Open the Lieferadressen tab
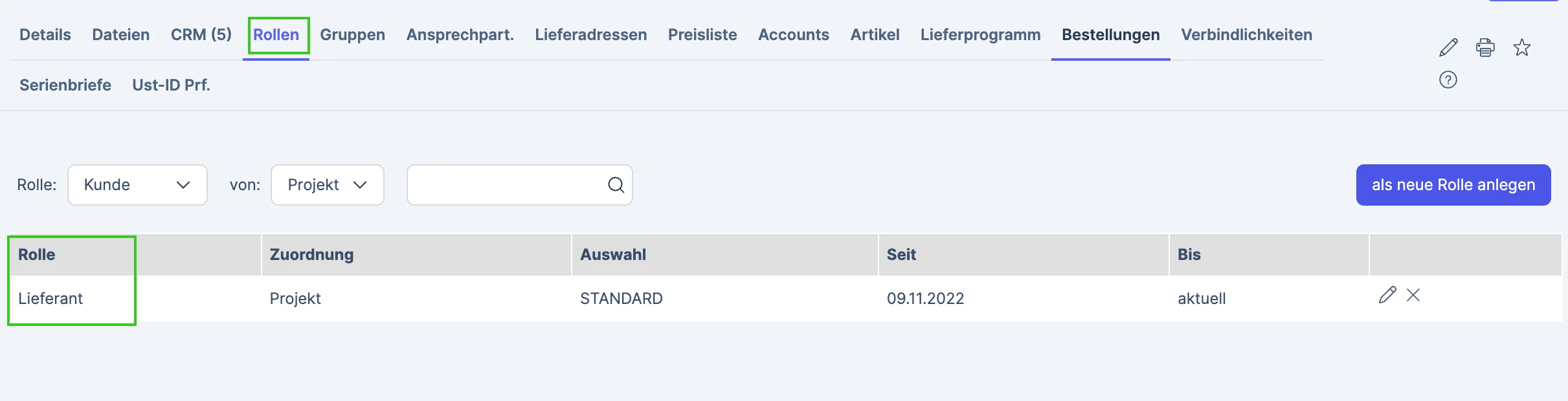Viewport: 1568px width, 401px height. point(591,35)
